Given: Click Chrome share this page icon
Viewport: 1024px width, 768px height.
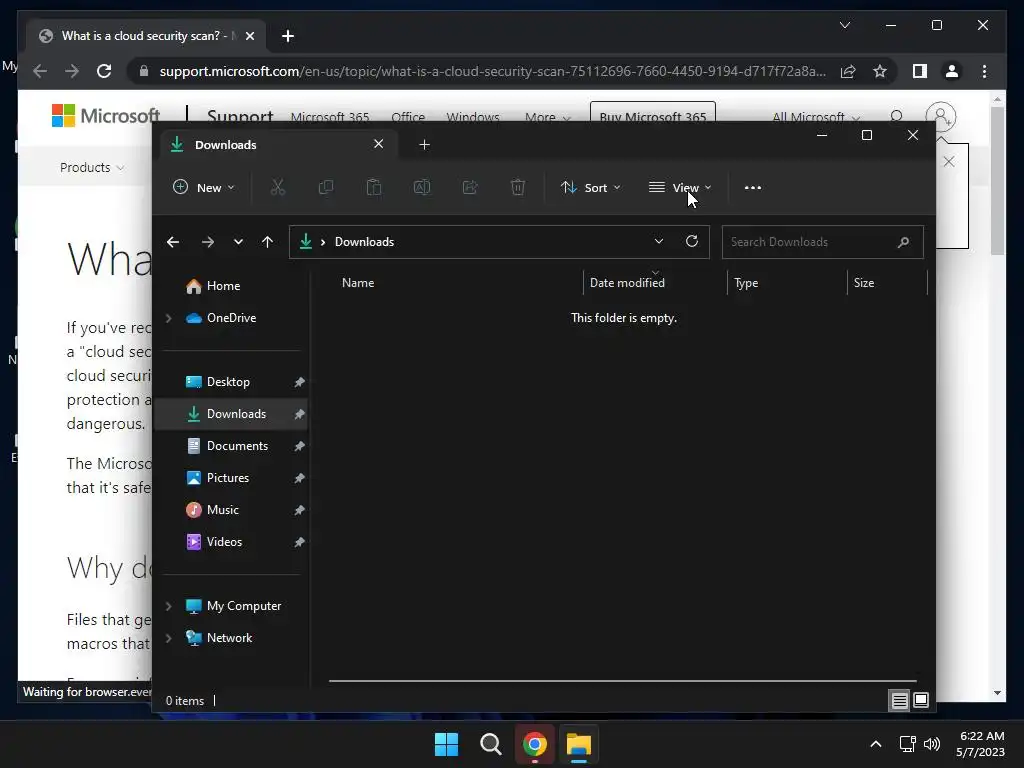Looking at the screenshot, I should [848, 71].
